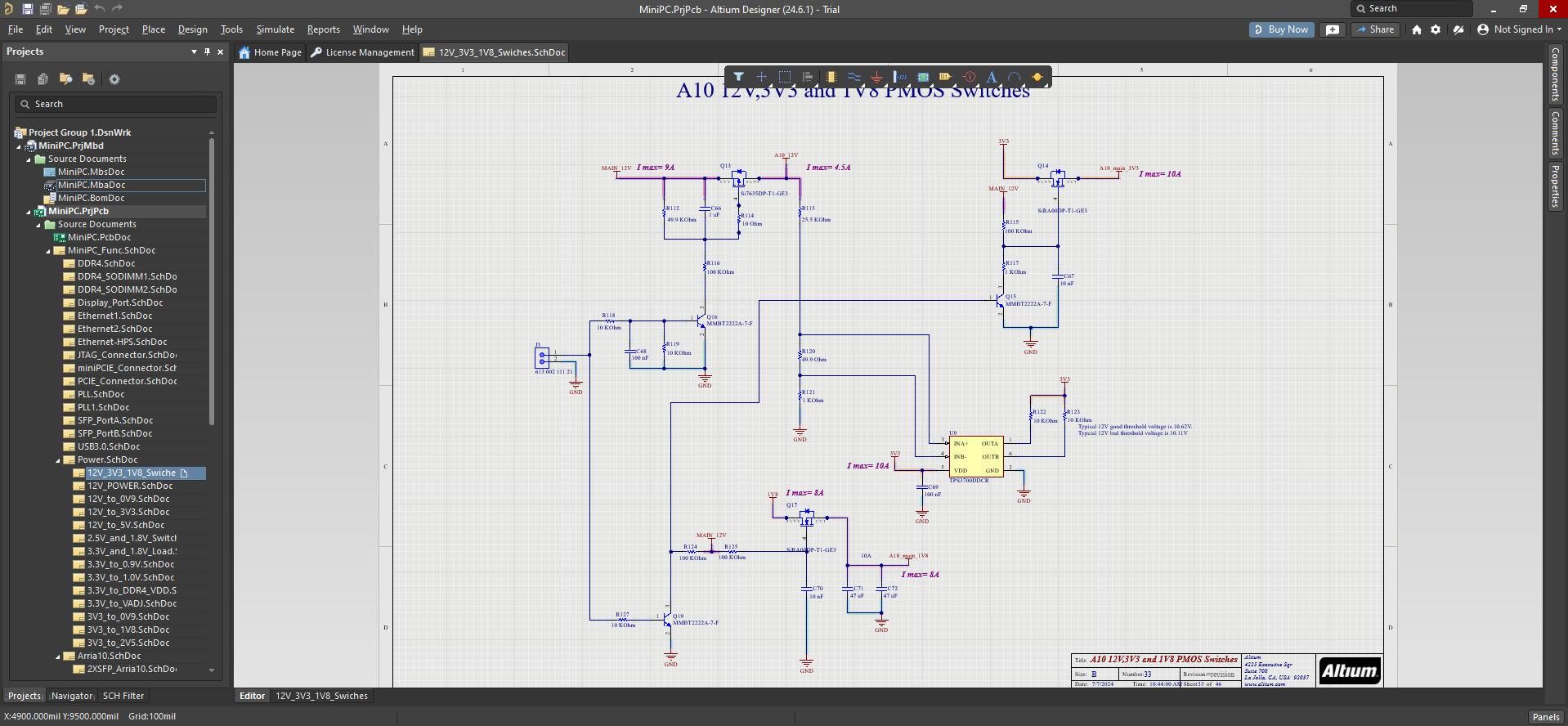Open the Projects panel options dropdown arrow
Screen dimensions: 1568x726
pos(194,52)
